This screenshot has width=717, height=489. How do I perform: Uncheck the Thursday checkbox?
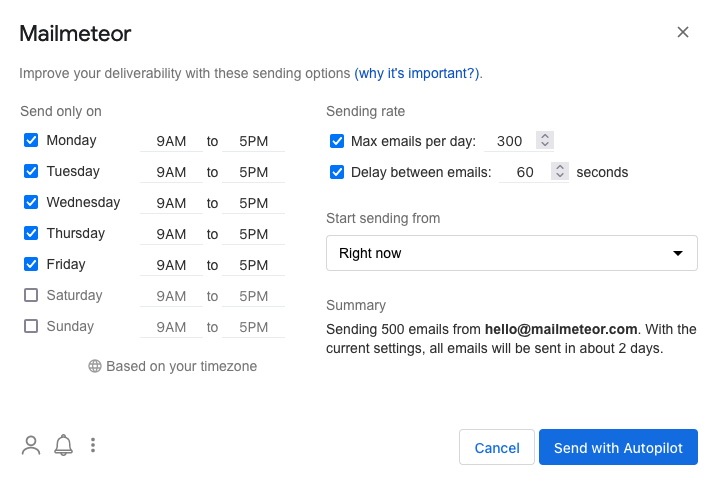[31, 233]
